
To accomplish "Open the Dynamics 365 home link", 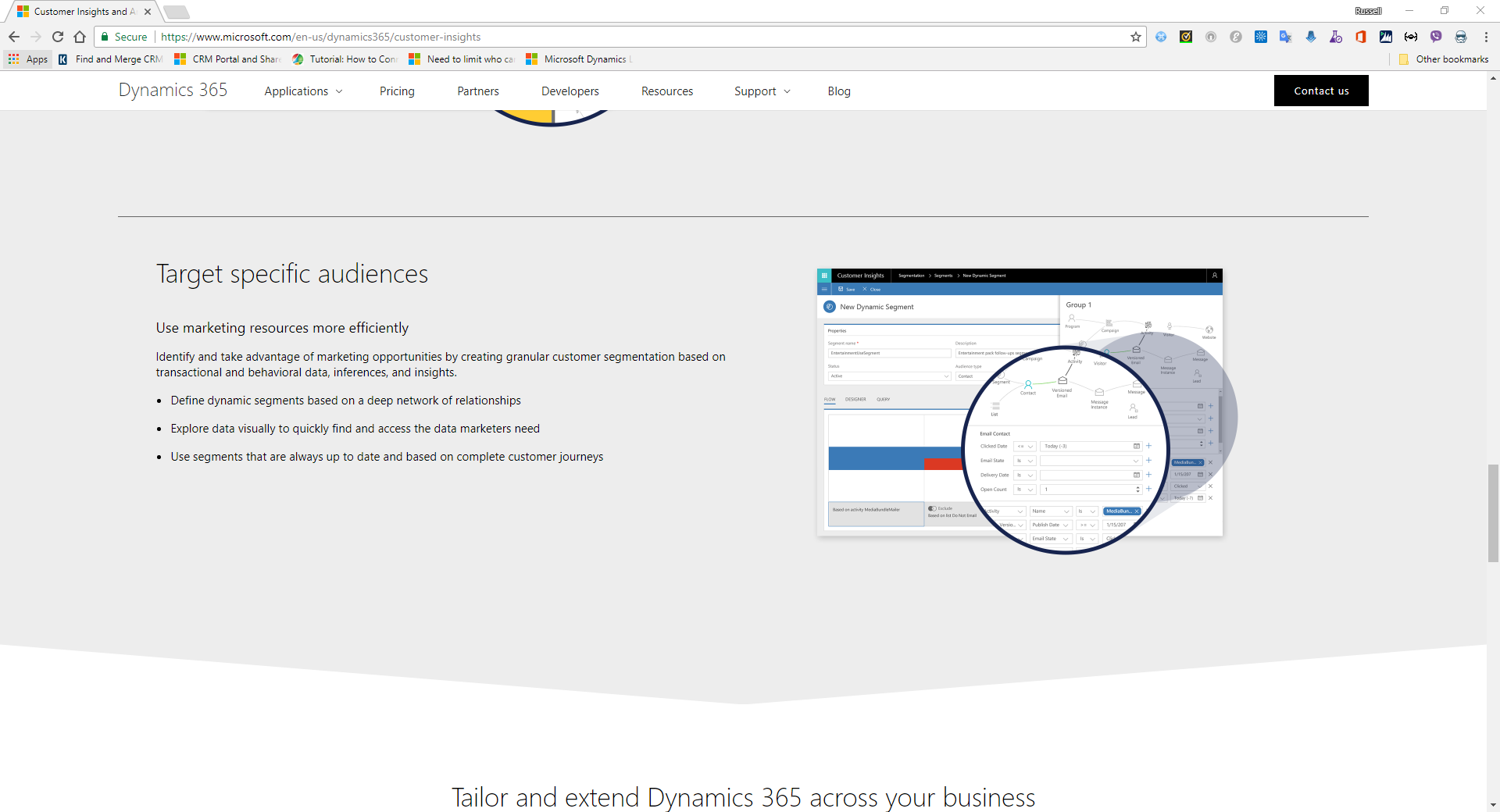I will click(x=173, y=91).
